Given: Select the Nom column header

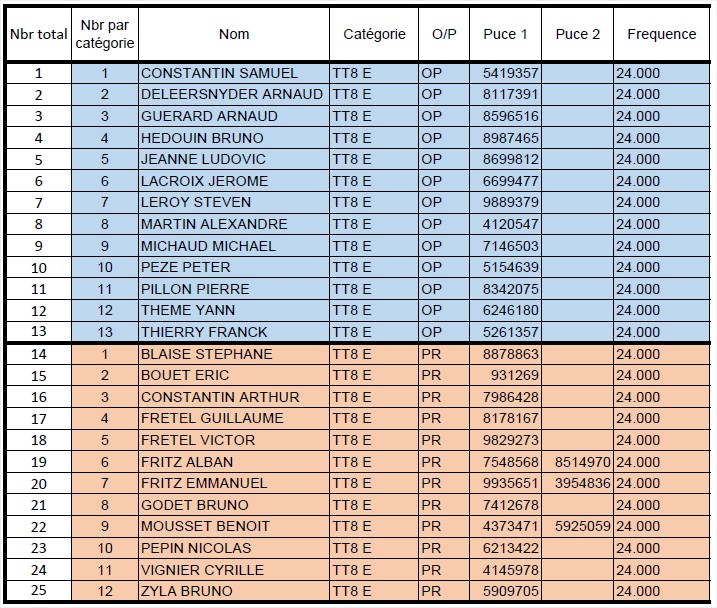Looking at the screenshot, I should coord(234,34).
